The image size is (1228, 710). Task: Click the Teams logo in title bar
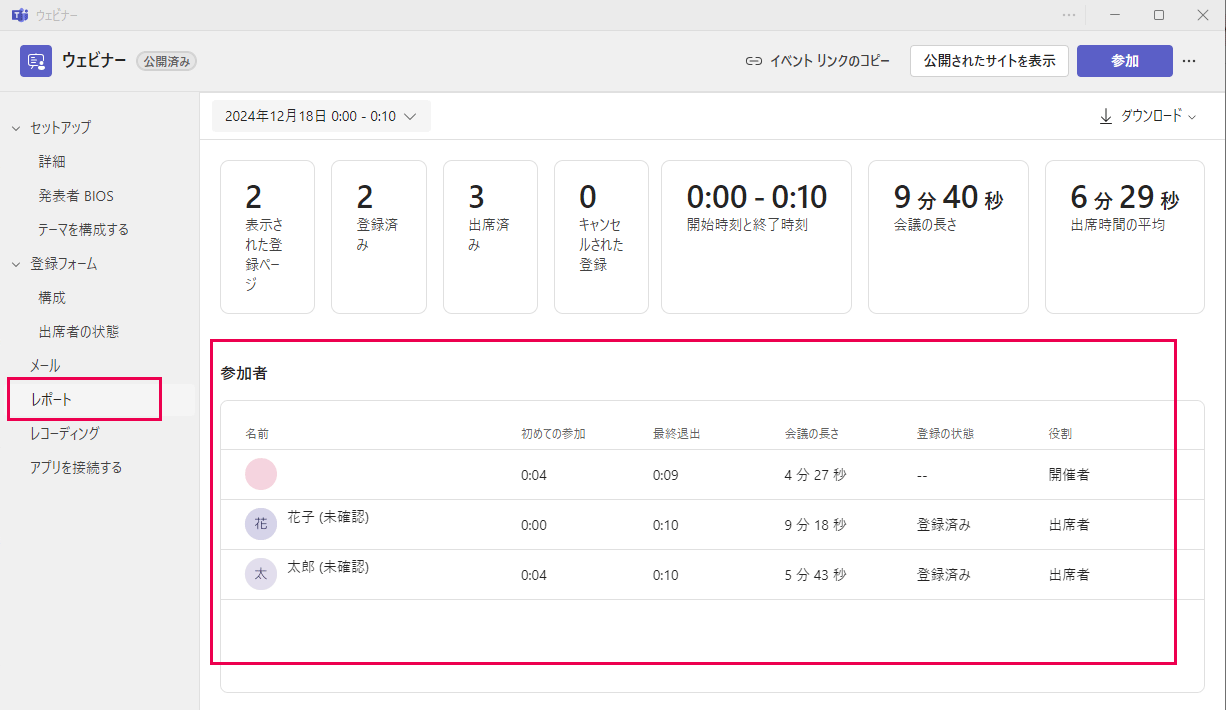[x=18, y=15]
